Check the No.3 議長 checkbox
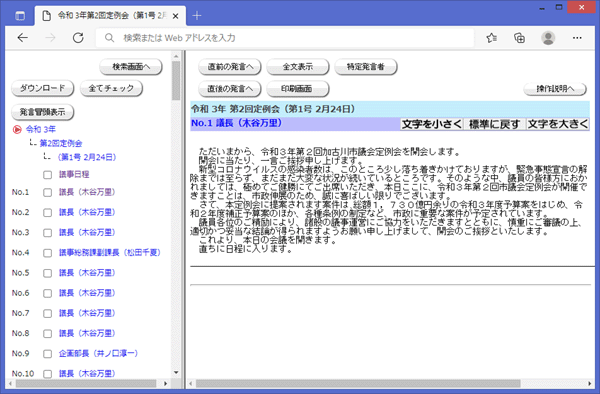Image resolution: width=600 pixels, height=394 pixels. coord(47,233)
